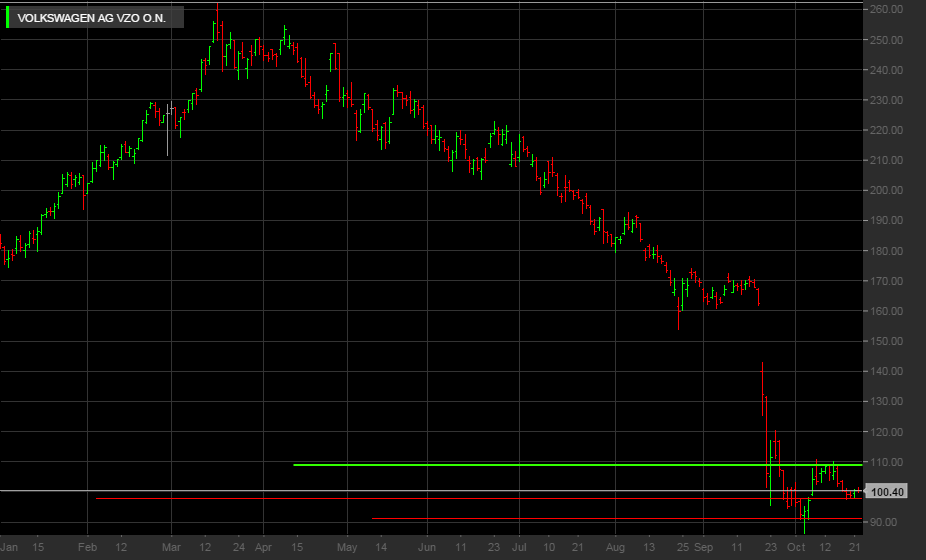Click the Oct label on date axis
The height and width of the screenshot is (560, 926).
click(795, 548)
